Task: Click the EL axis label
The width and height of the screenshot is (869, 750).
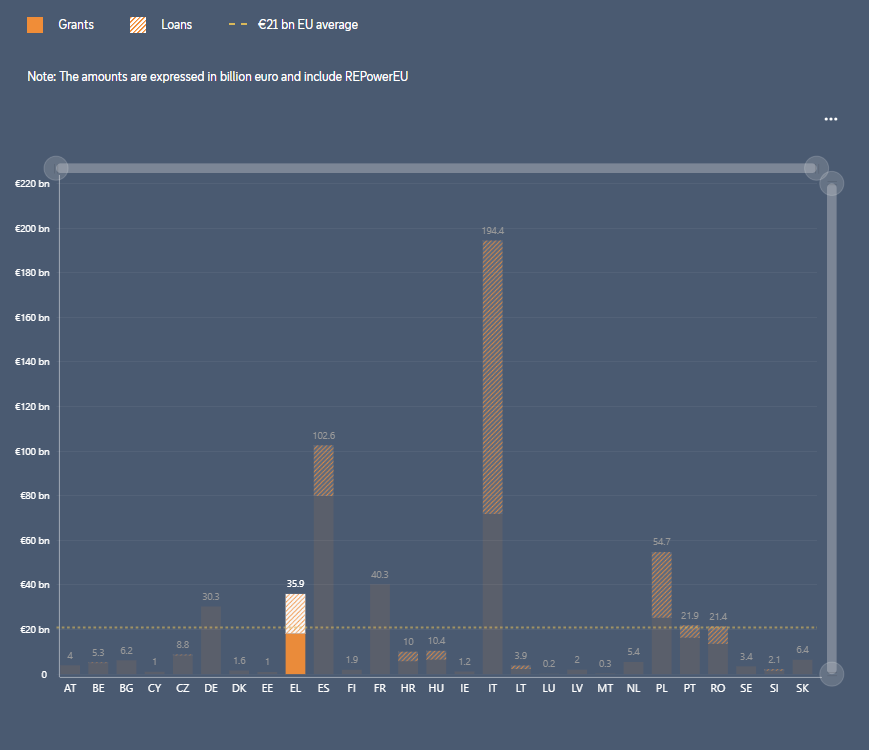Action: pos(295,688)
